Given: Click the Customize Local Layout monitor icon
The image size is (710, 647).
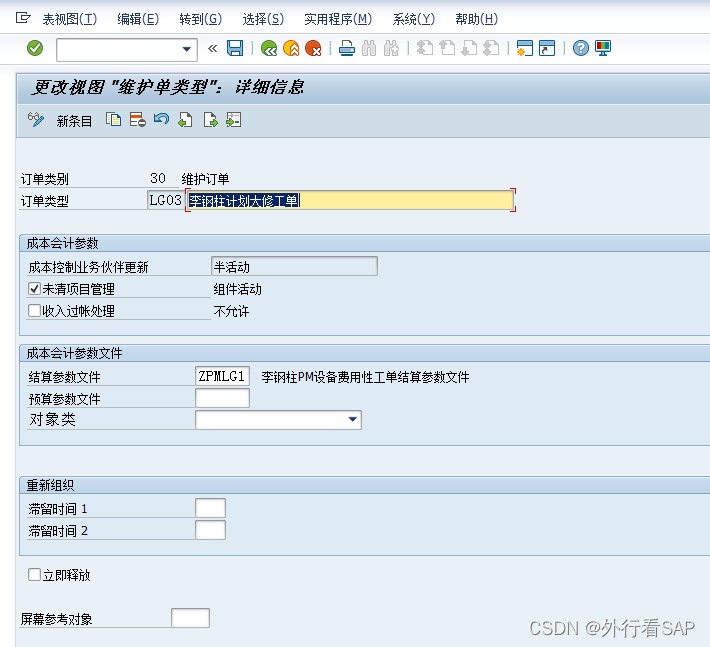Looking at the screenshot, I should coord(603,48).
